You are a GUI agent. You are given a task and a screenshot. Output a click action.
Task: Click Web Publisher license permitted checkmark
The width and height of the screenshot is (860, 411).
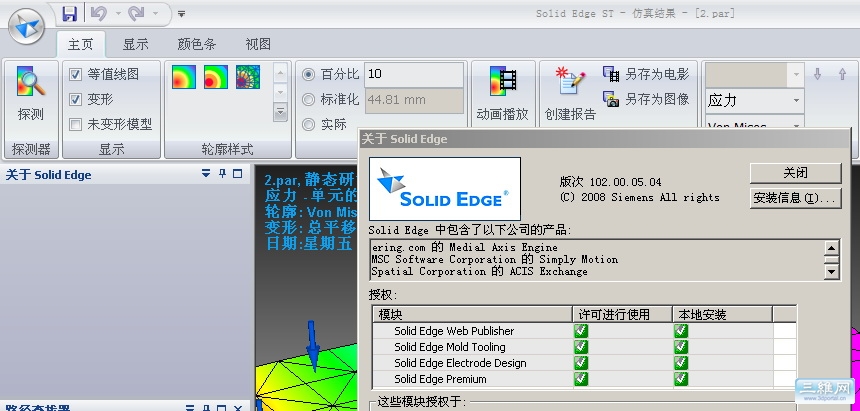pyautogui.click(x=581, y=331)
